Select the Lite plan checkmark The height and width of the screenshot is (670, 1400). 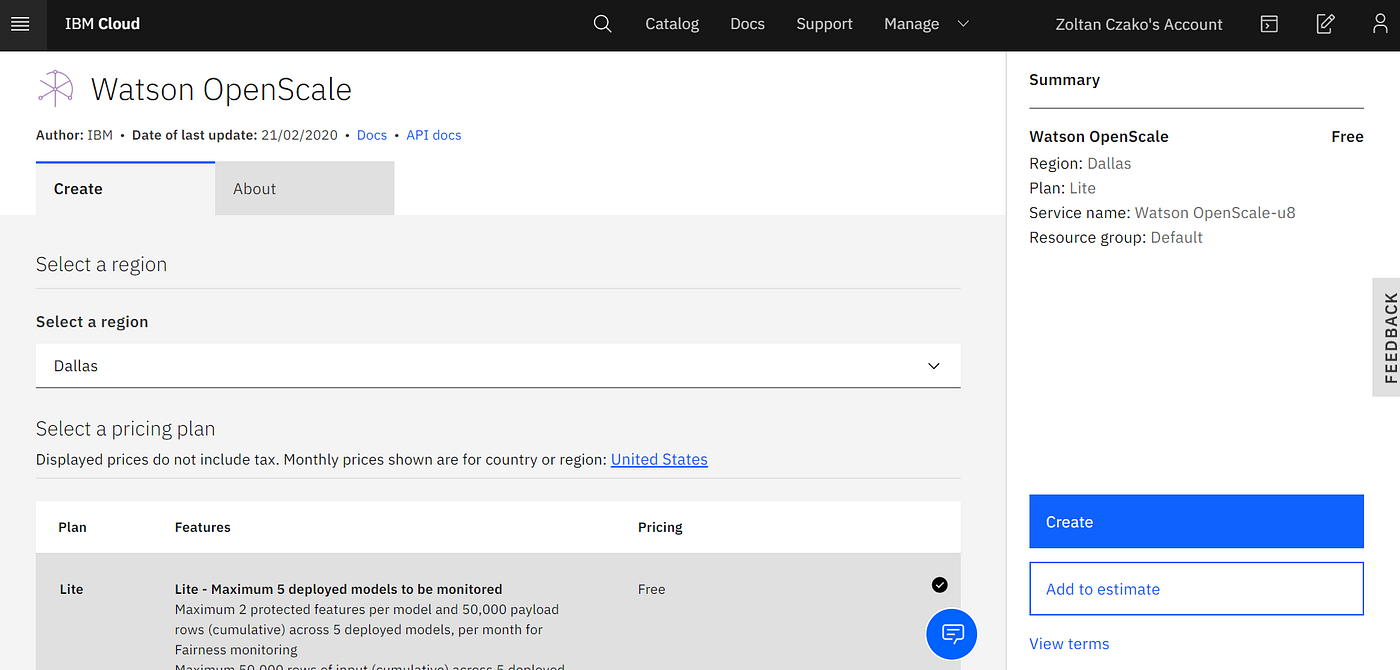pyautogui.click(x=939, y=585)
